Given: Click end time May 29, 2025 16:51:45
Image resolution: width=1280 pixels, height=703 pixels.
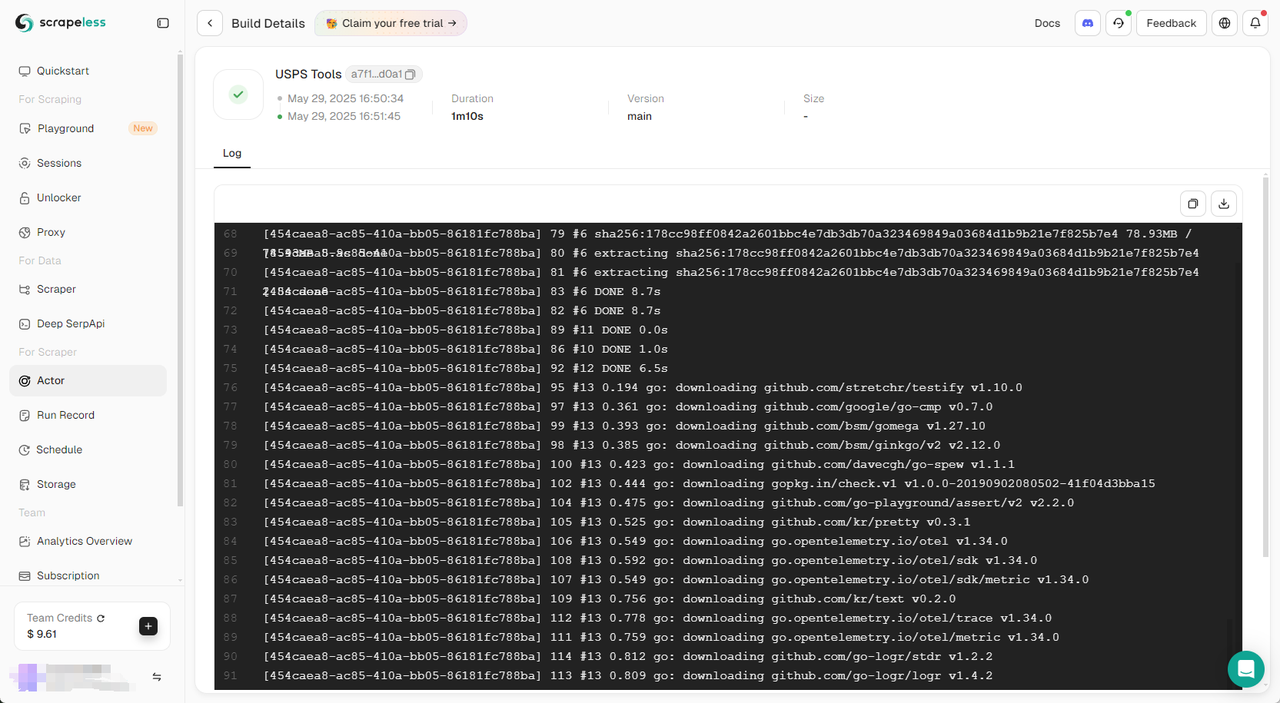Looking at the screenshot, I should [x=344, y=116].
